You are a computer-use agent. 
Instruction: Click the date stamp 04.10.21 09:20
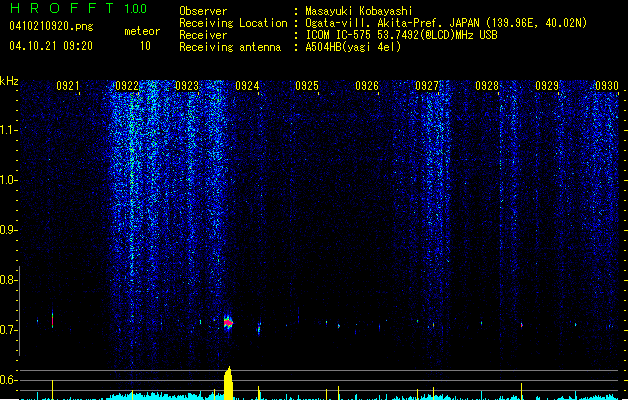[51, 46]
